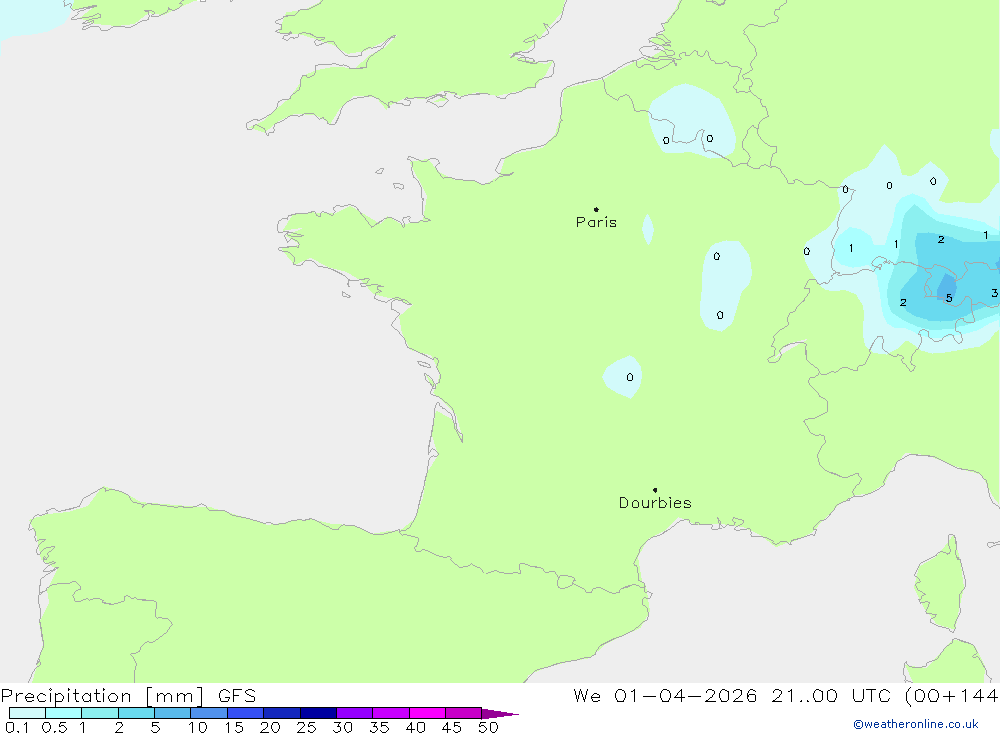Pick the magenta swatch between 45 and 50

pyautogui.click(x=463, y=713)
